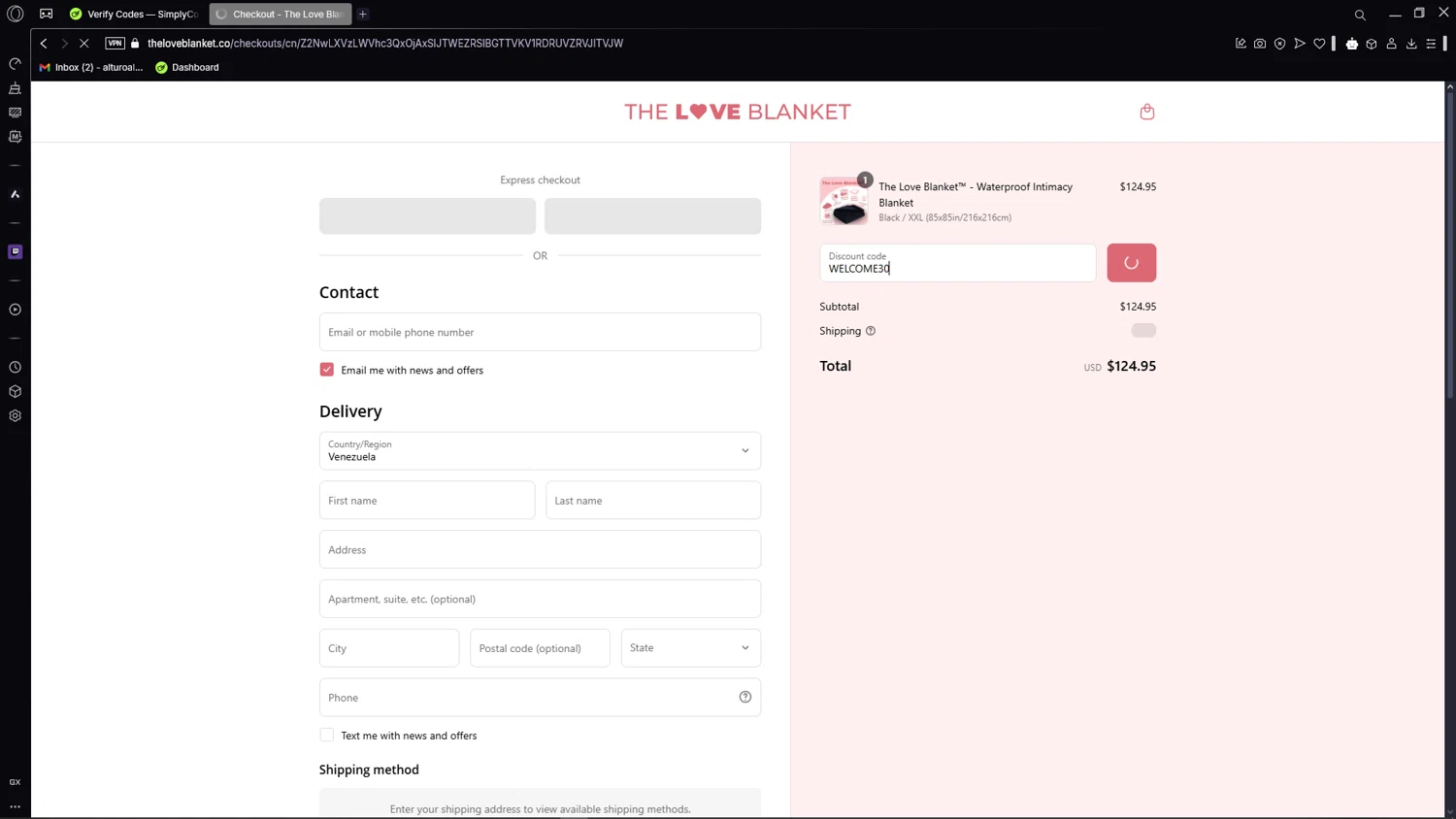Click Phone field help question icon
Image resolution: width=1456 pixels, height=819 pixels.
(745, 697)
